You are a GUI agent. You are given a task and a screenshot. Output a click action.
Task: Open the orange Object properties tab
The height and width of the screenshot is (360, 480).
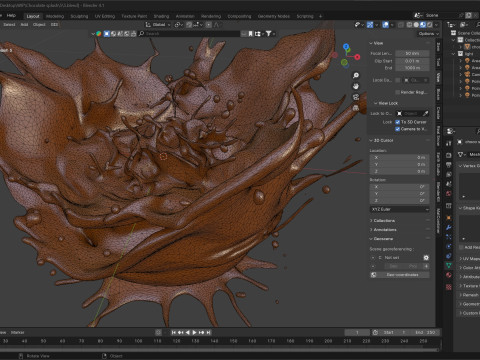tap(449, 218)
